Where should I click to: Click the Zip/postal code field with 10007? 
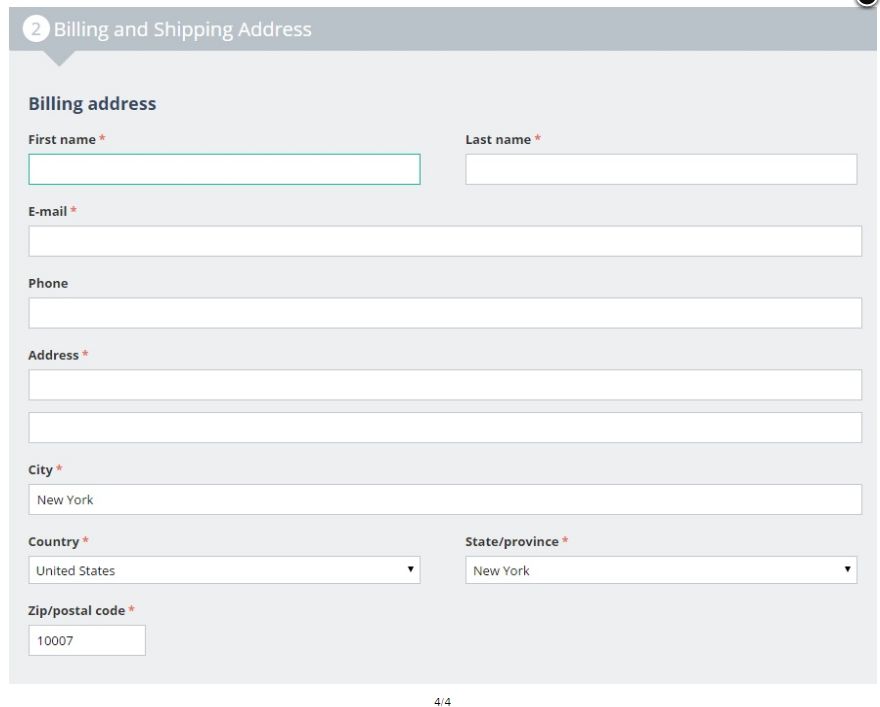click(x=87, y=640)
